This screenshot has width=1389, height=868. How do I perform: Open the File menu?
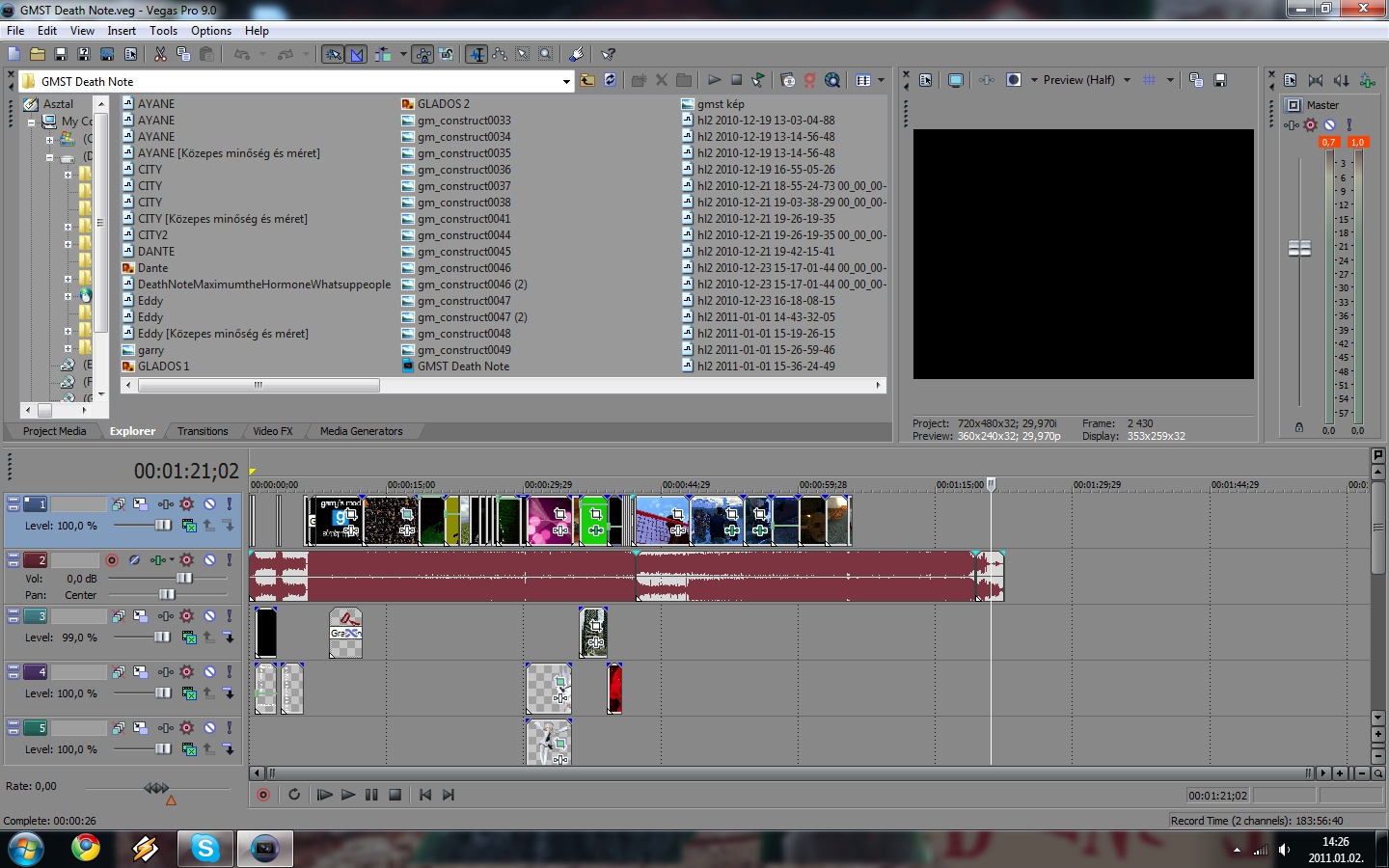point(15,31)
